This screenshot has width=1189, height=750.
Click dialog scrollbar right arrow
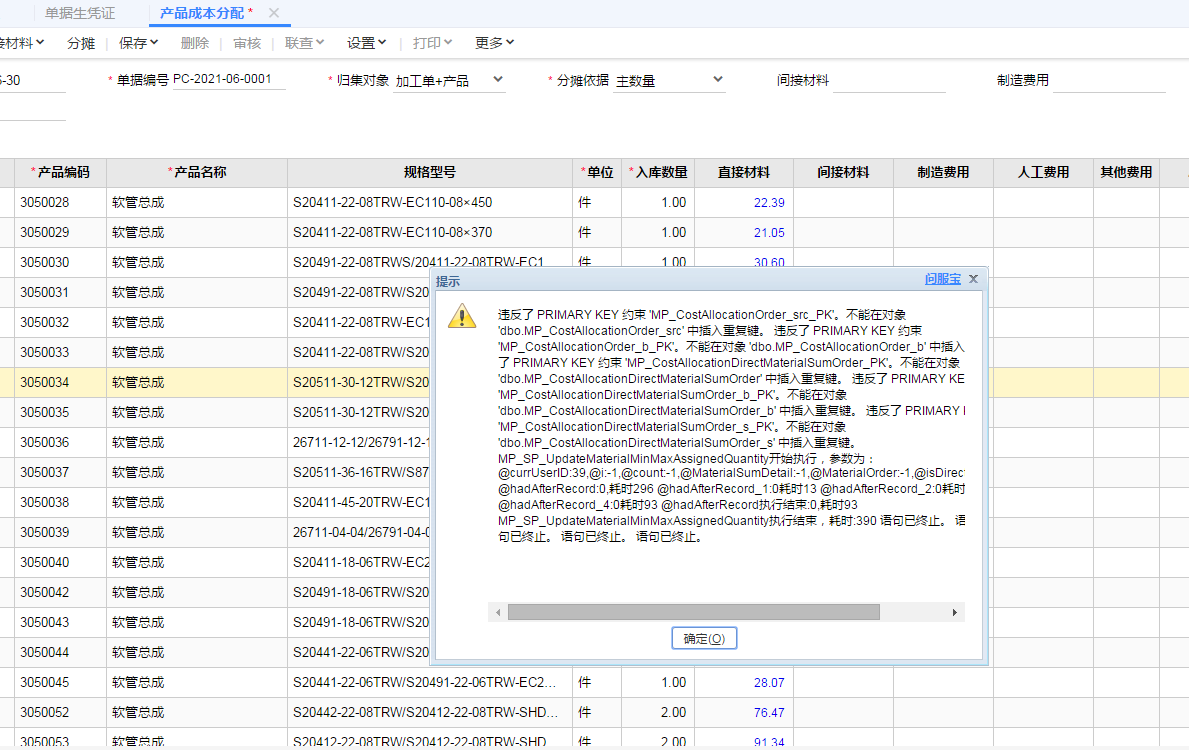[955, 612]
